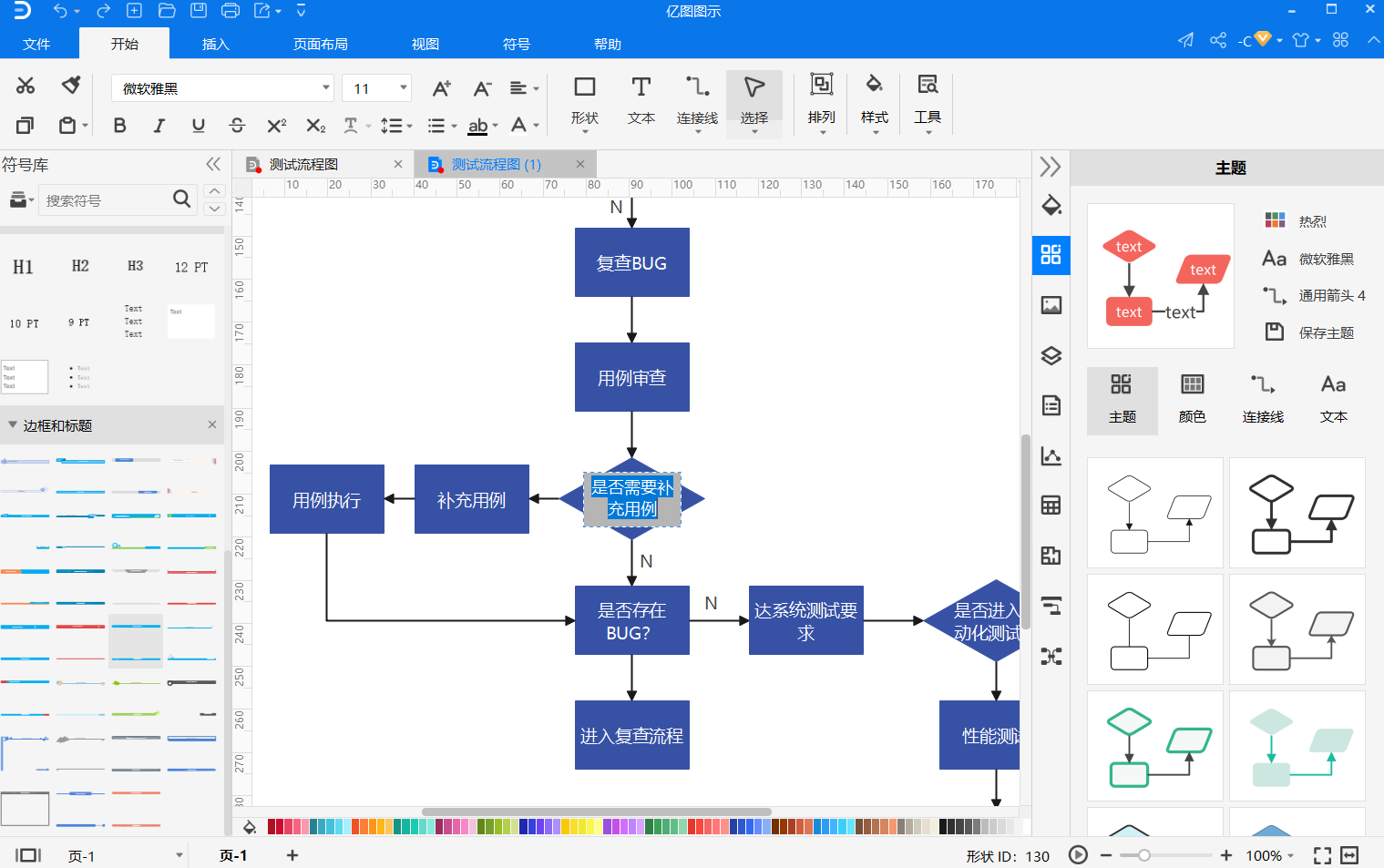The height and width of the screenshot is (868, 1384).
Task: Switch to the Help ribbon tab
Action: click(608, 44)
